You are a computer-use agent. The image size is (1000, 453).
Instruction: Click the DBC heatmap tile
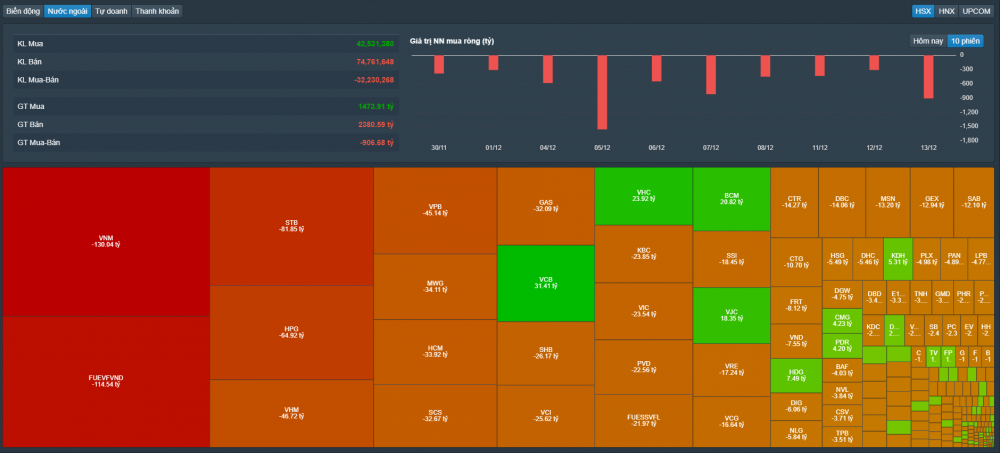(x=842, y=202)
